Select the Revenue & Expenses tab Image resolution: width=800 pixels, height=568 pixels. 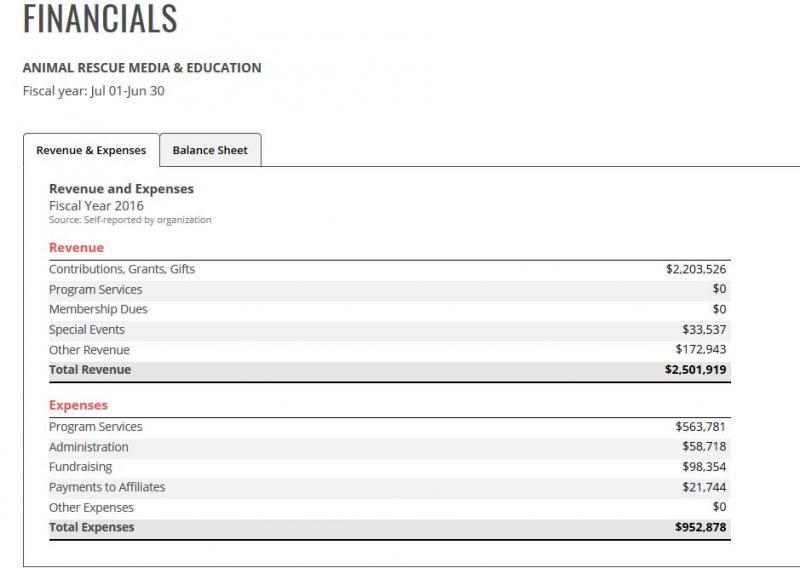[x=91, y=150]
